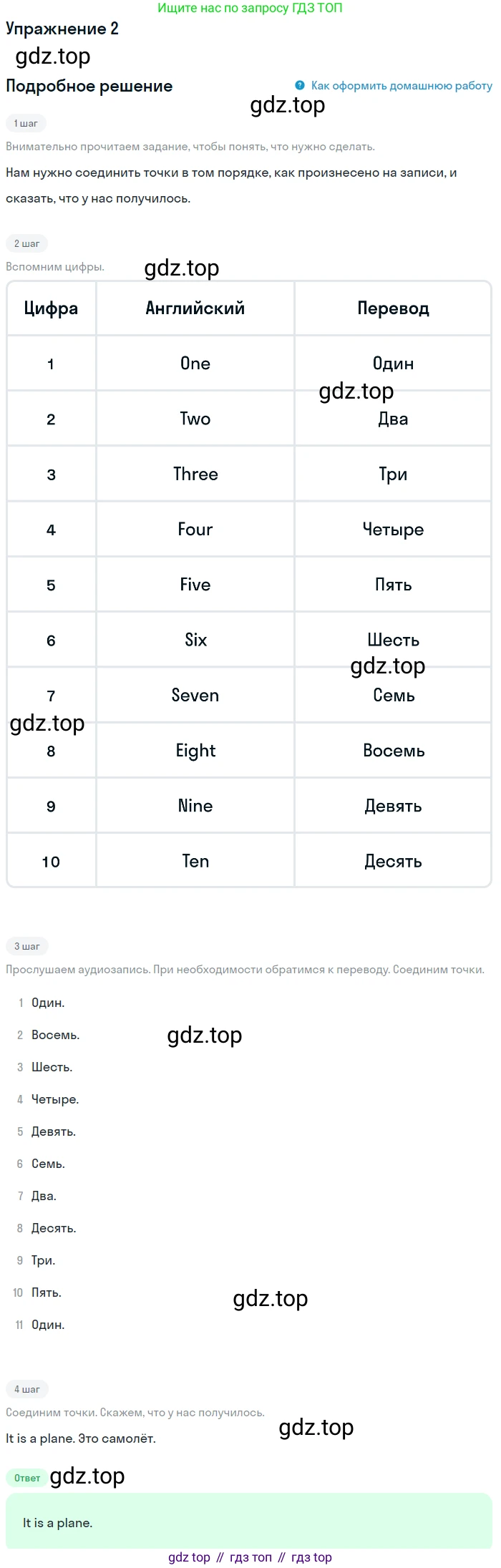Click the 'Three' table cell
Image resolution: width=501 pixels, height=1568 pixels.
195,474
